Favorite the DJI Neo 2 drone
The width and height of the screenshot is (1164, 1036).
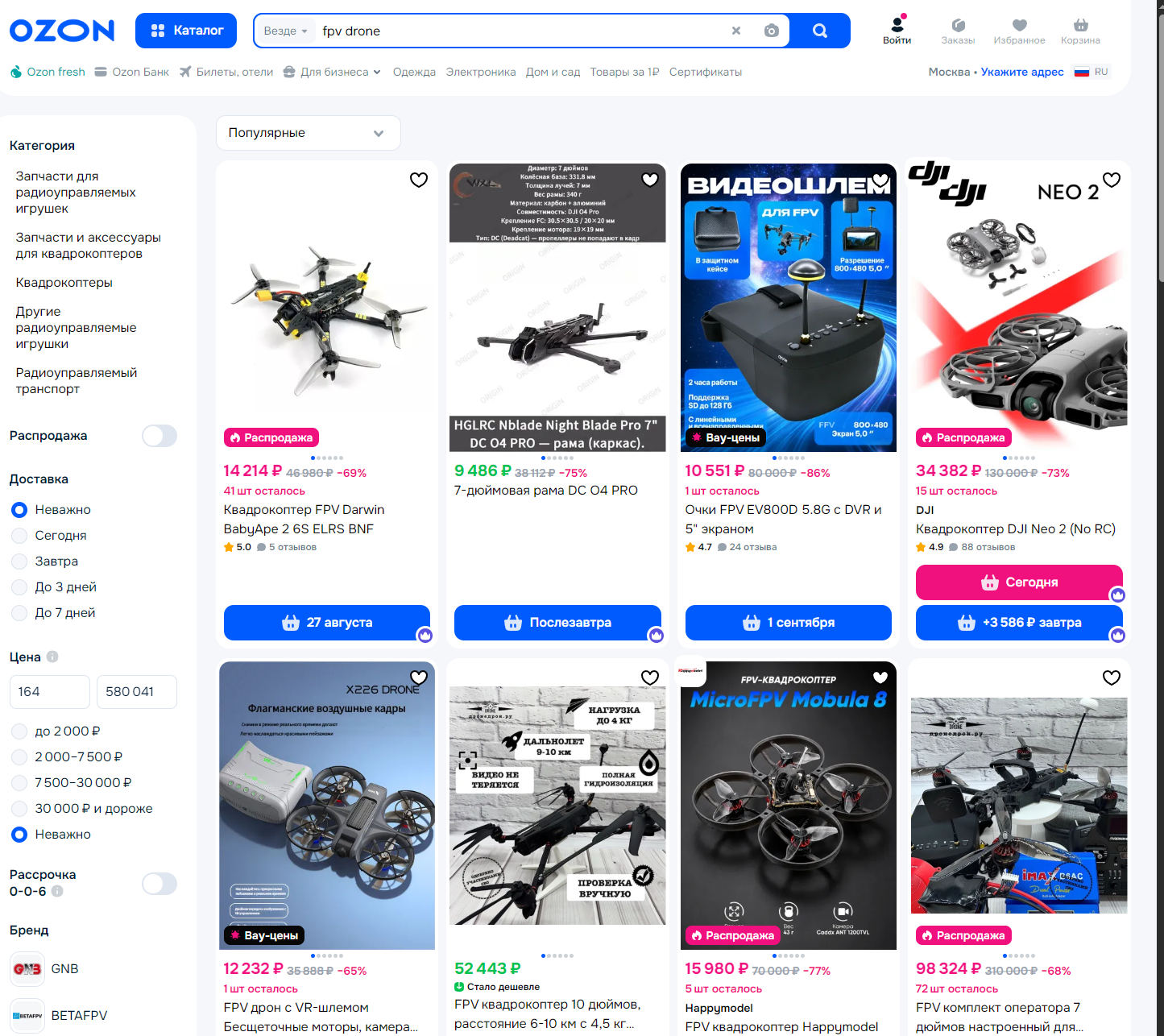tap(1112, 180)
